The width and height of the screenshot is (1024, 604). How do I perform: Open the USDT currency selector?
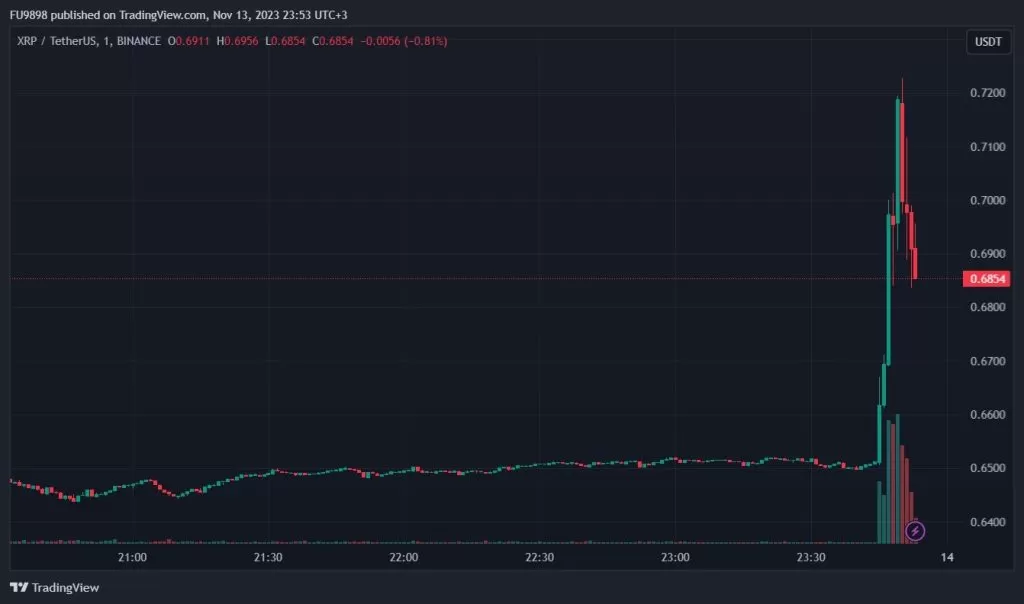pyautogui.click(x=988, y=42)
